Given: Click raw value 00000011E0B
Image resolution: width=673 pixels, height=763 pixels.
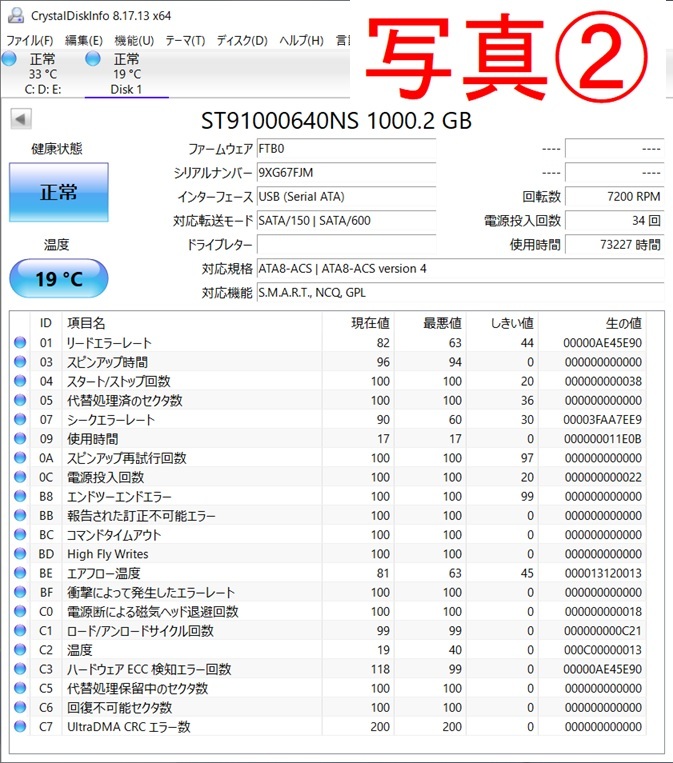Looking at the screenshot, I should pos(603,439).
